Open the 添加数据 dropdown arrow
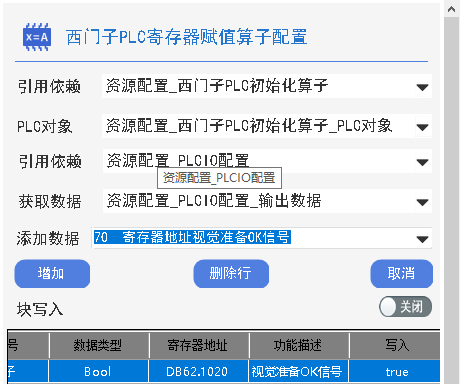460x384 pixels. click(x=423, y=239)
